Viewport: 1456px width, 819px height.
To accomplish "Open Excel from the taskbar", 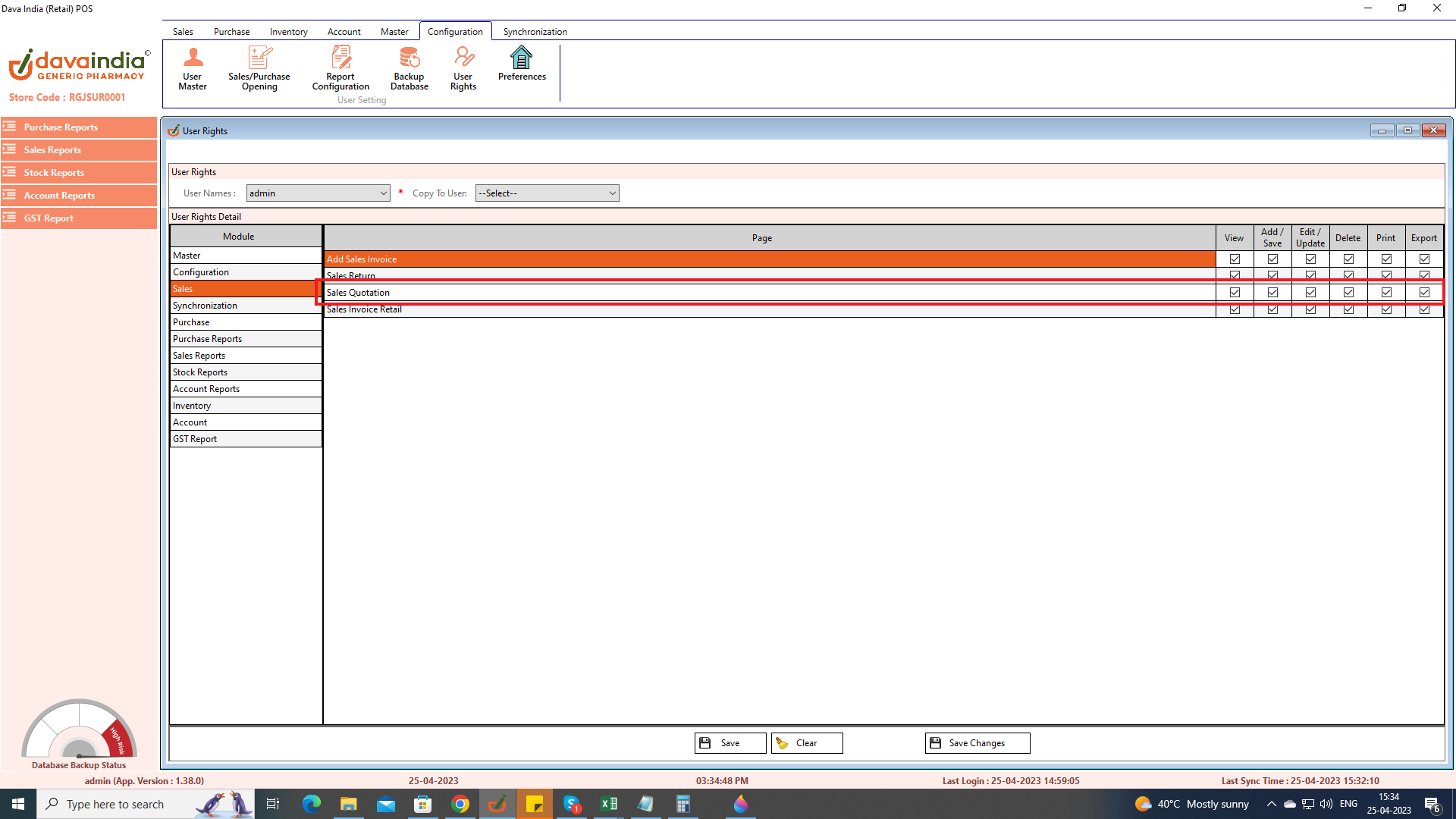I will coord(609,804).
